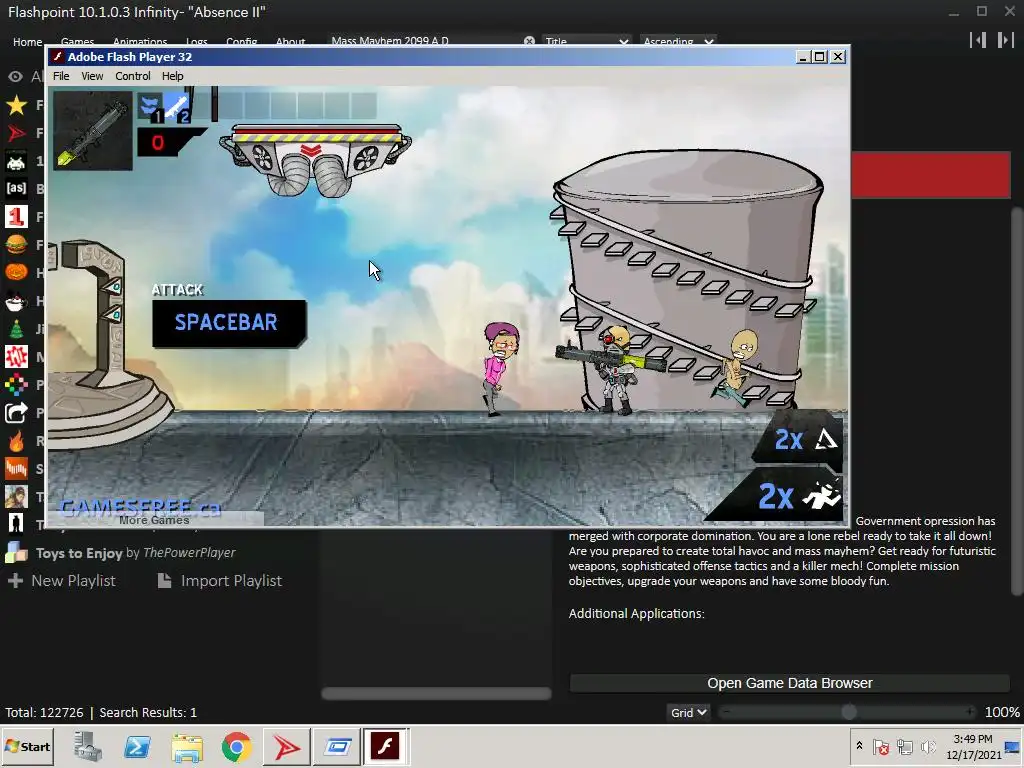Screen dimensions: 1024x768
Task: Click the speaker volume tray icon
Action: tap(927, 746)
